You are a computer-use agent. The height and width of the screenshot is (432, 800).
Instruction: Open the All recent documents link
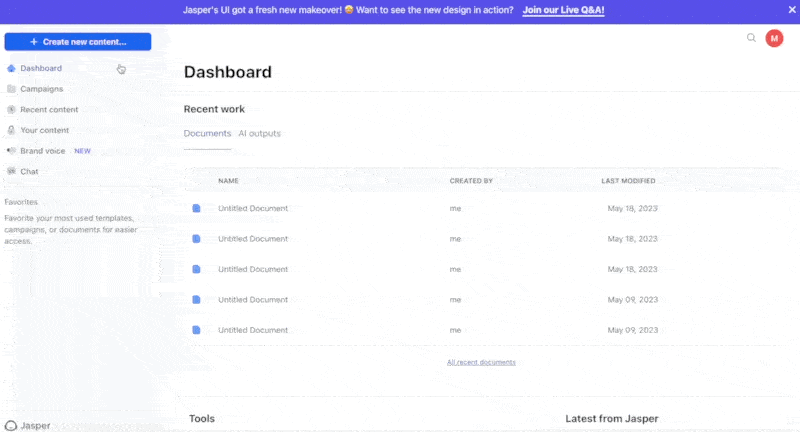pos(481,362)
